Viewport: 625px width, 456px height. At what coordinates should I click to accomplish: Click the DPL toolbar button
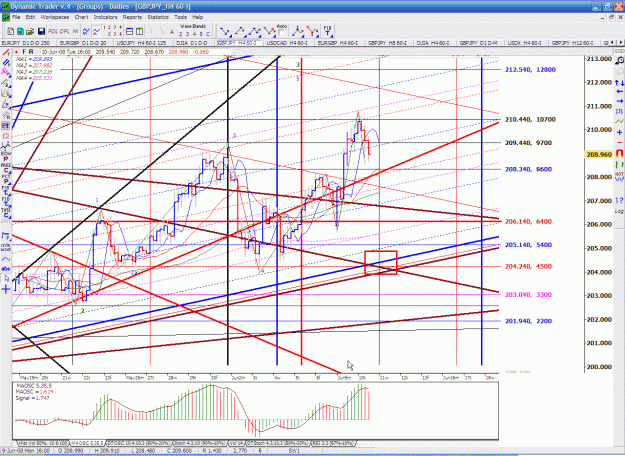65,31
